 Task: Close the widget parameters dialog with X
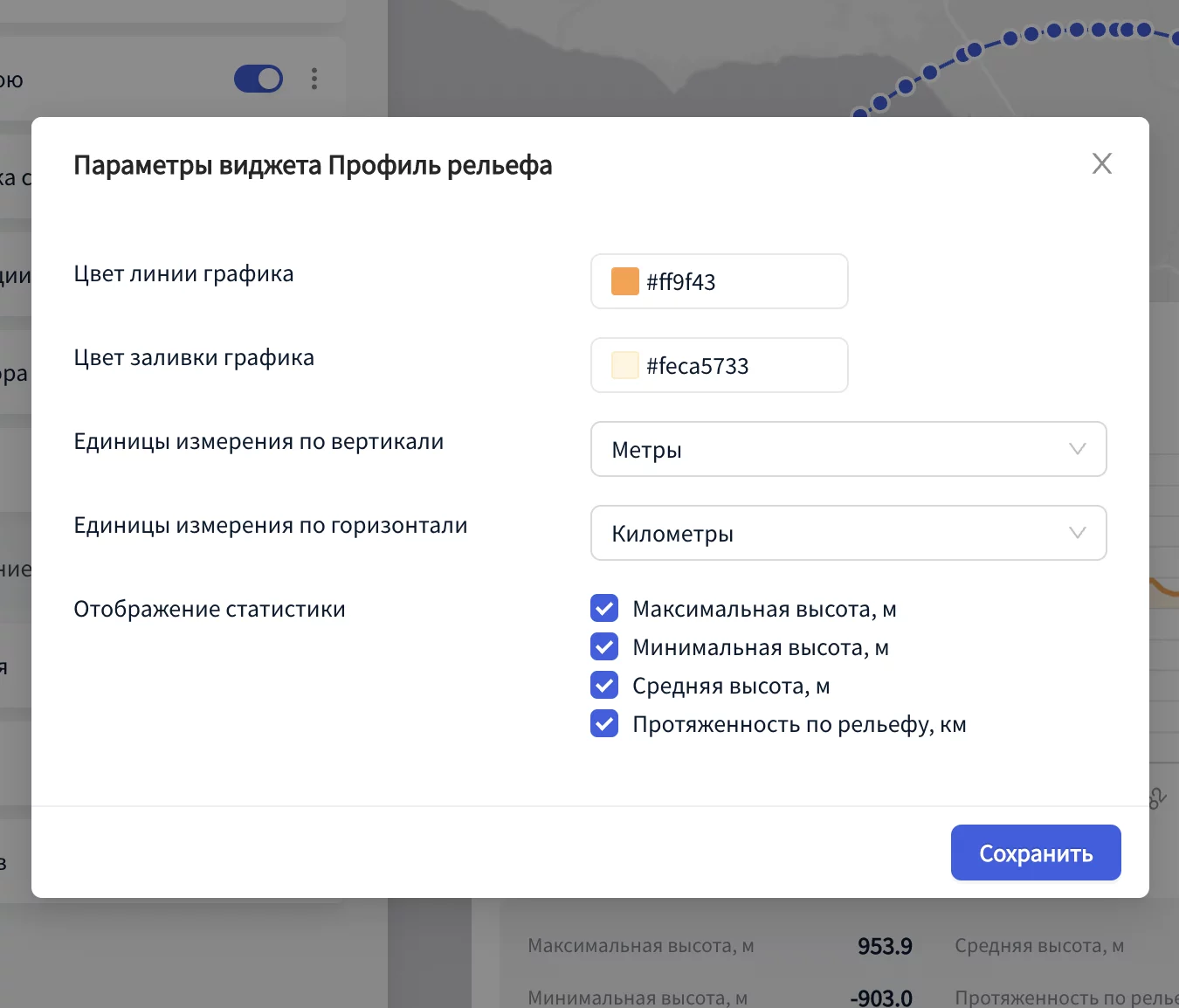1101,163
